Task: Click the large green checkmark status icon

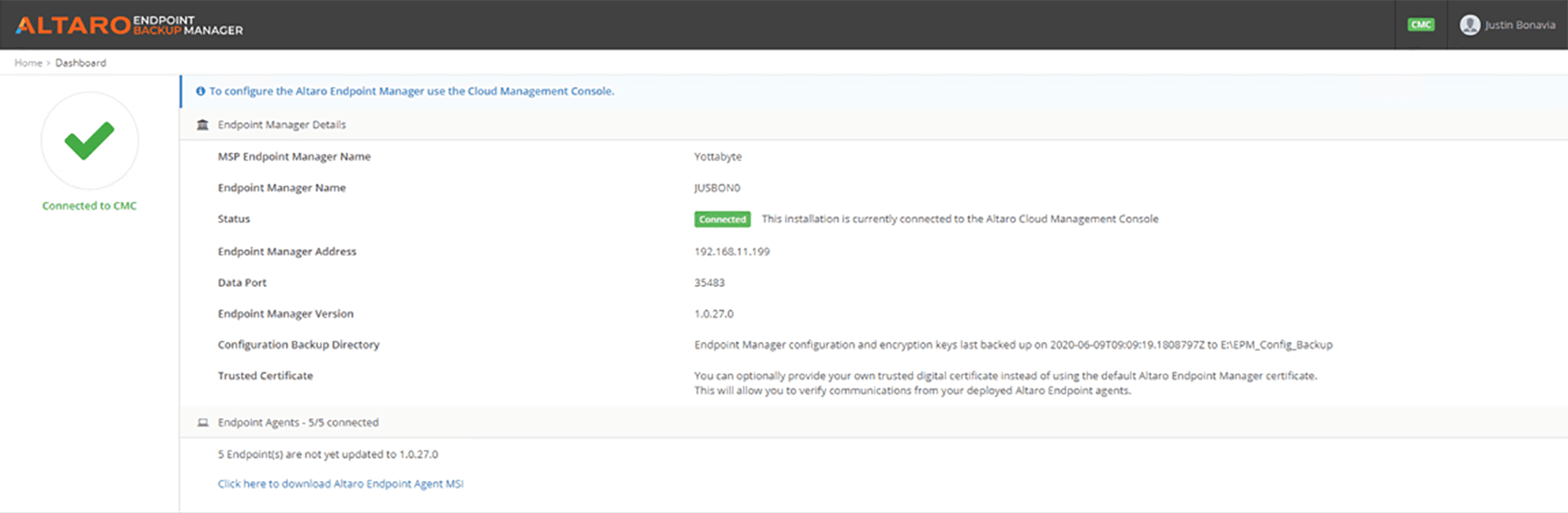Action: tap(90, 141)
